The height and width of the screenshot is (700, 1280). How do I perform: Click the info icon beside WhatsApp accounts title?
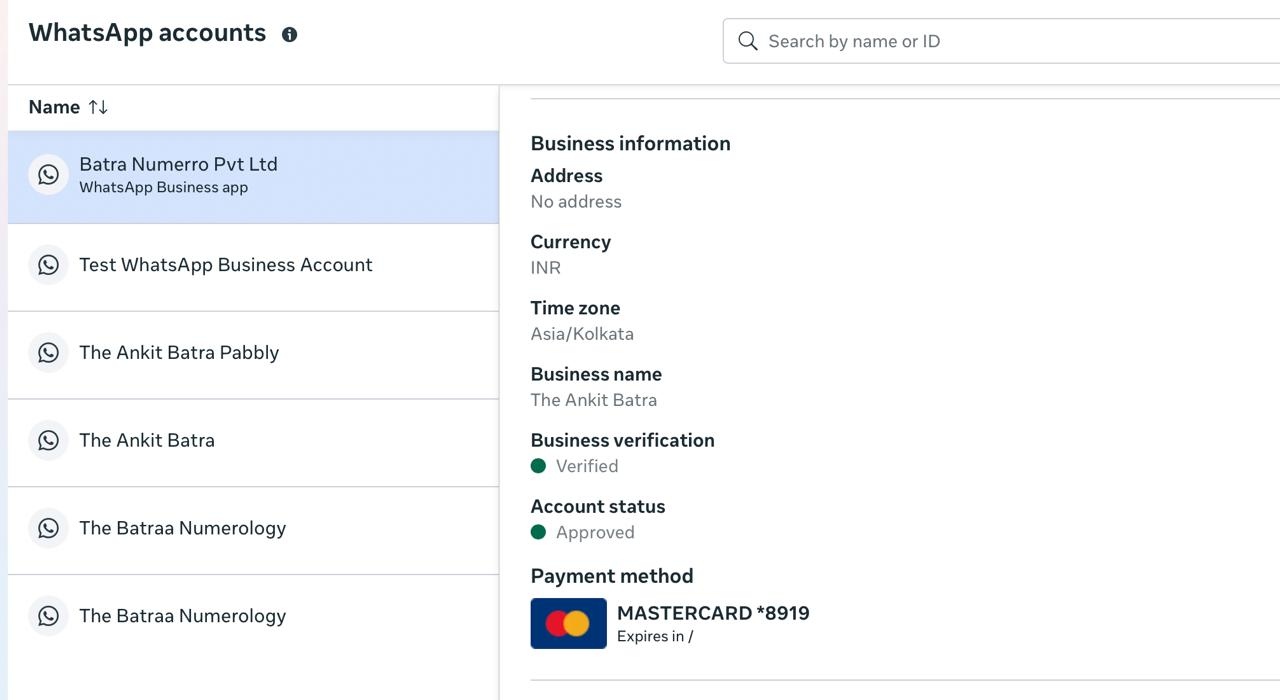click(289, 35)
